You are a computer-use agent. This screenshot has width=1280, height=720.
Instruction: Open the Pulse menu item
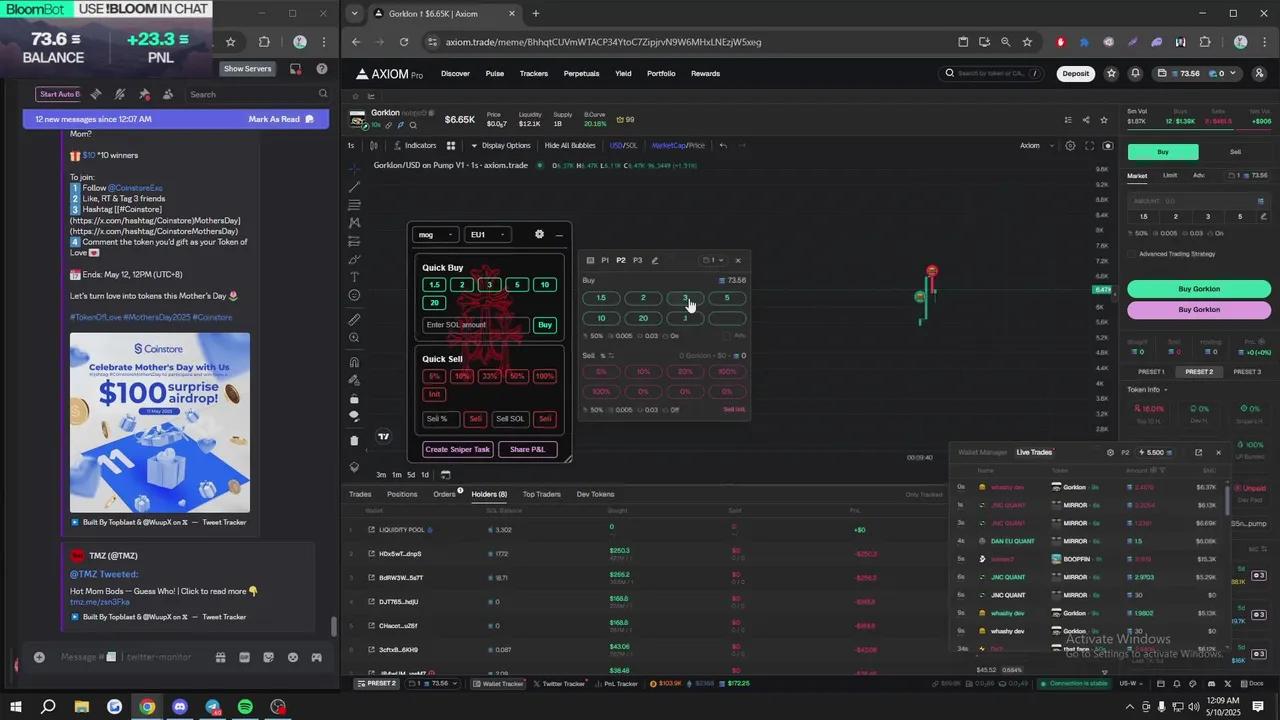coord(494,73)
